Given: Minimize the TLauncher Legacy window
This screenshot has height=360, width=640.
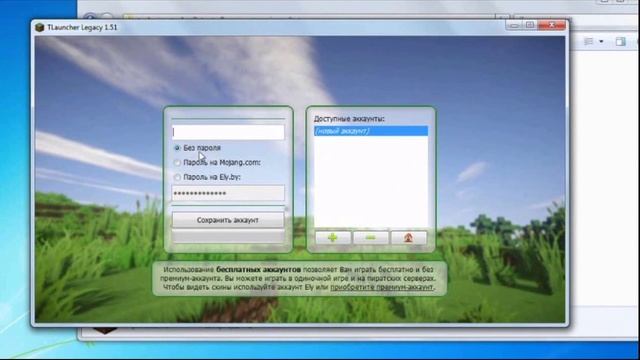Looking at the screenshot, I should pos(514,25).
